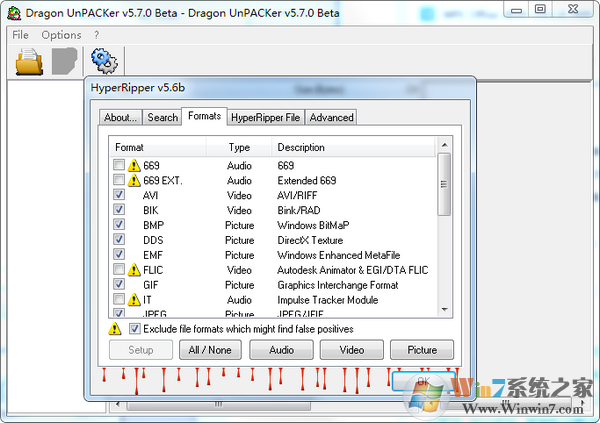Select the 'Extended 669' description text

point(307,180)
